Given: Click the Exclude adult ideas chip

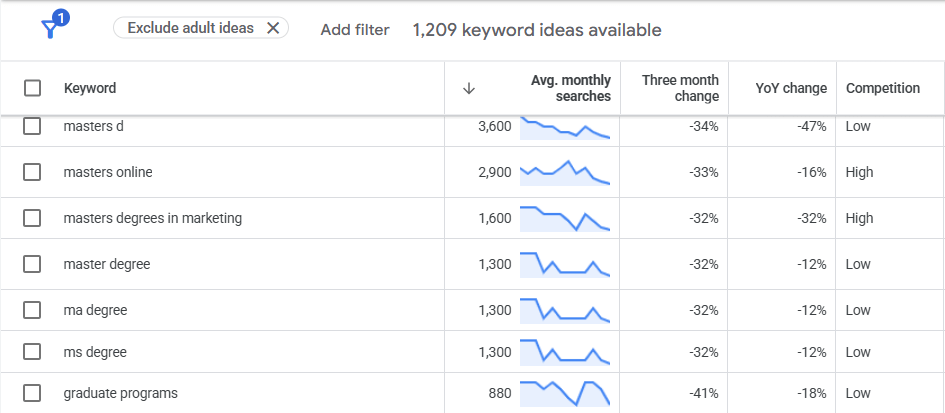Looking at the screenshot, I should click(201, 28).
